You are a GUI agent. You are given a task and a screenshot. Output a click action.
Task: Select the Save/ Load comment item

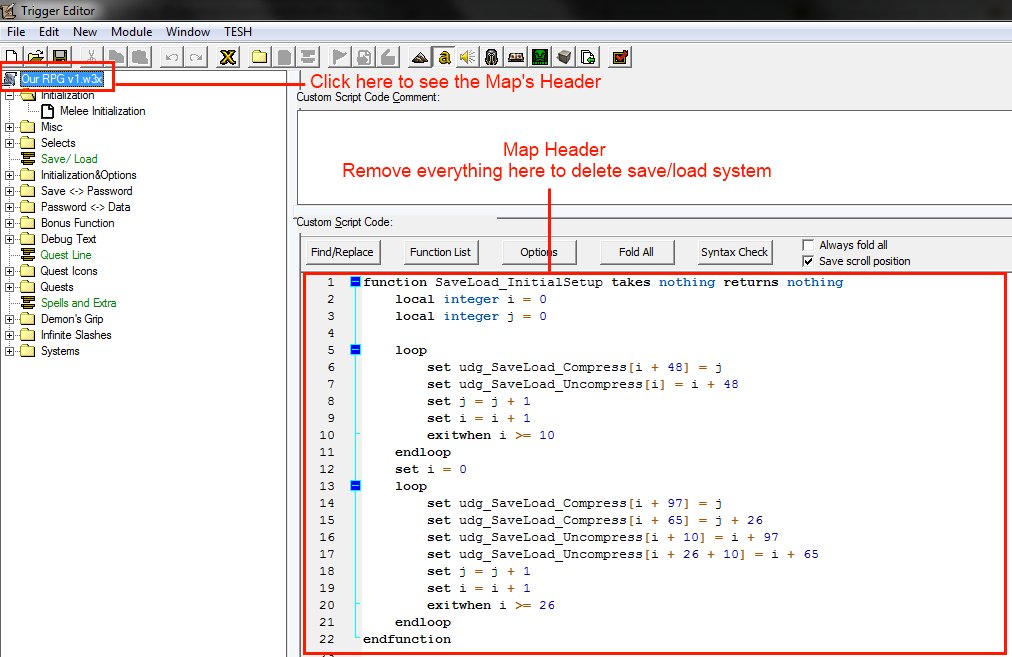click(x=69, y=159)
